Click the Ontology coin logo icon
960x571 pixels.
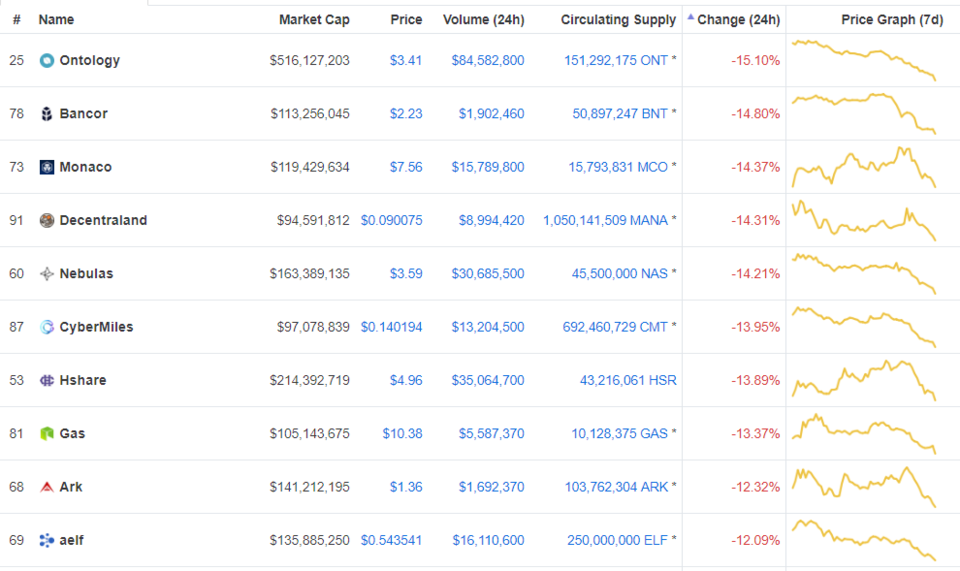point(47,61)
